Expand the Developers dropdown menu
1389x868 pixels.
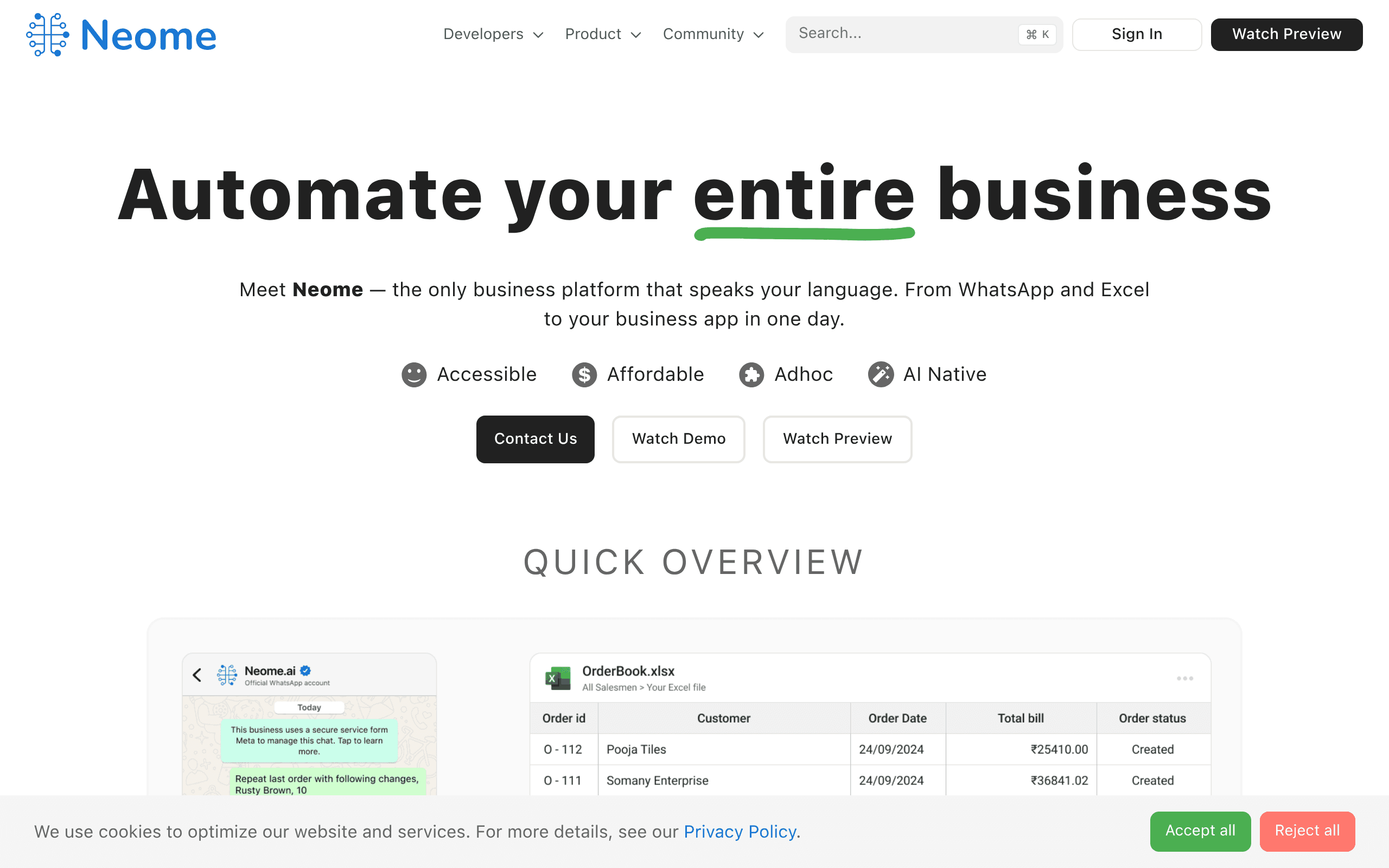coord(493,34)
